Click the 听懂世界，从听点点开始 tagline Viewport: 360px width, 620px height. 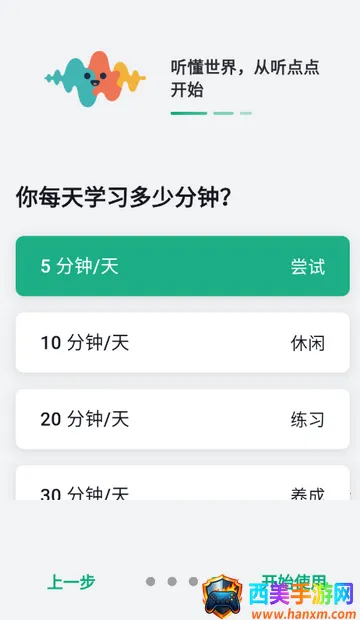(245, 78)
